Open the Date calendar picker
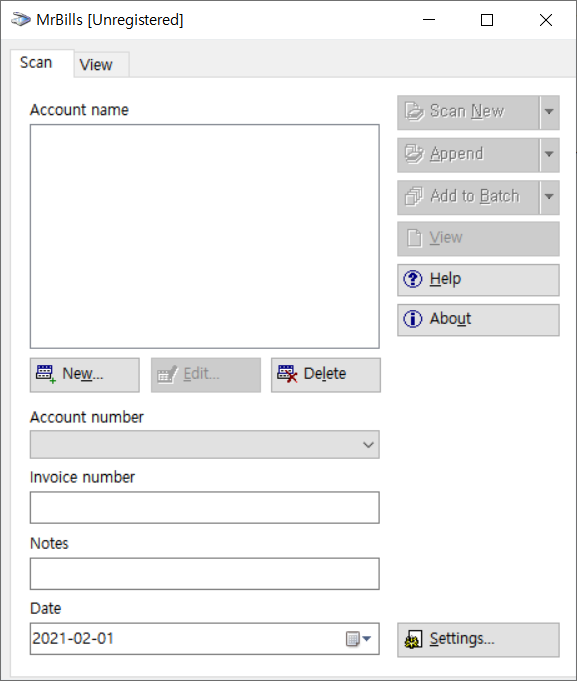The height and width of the screenshot is (681, 577). 359,639
